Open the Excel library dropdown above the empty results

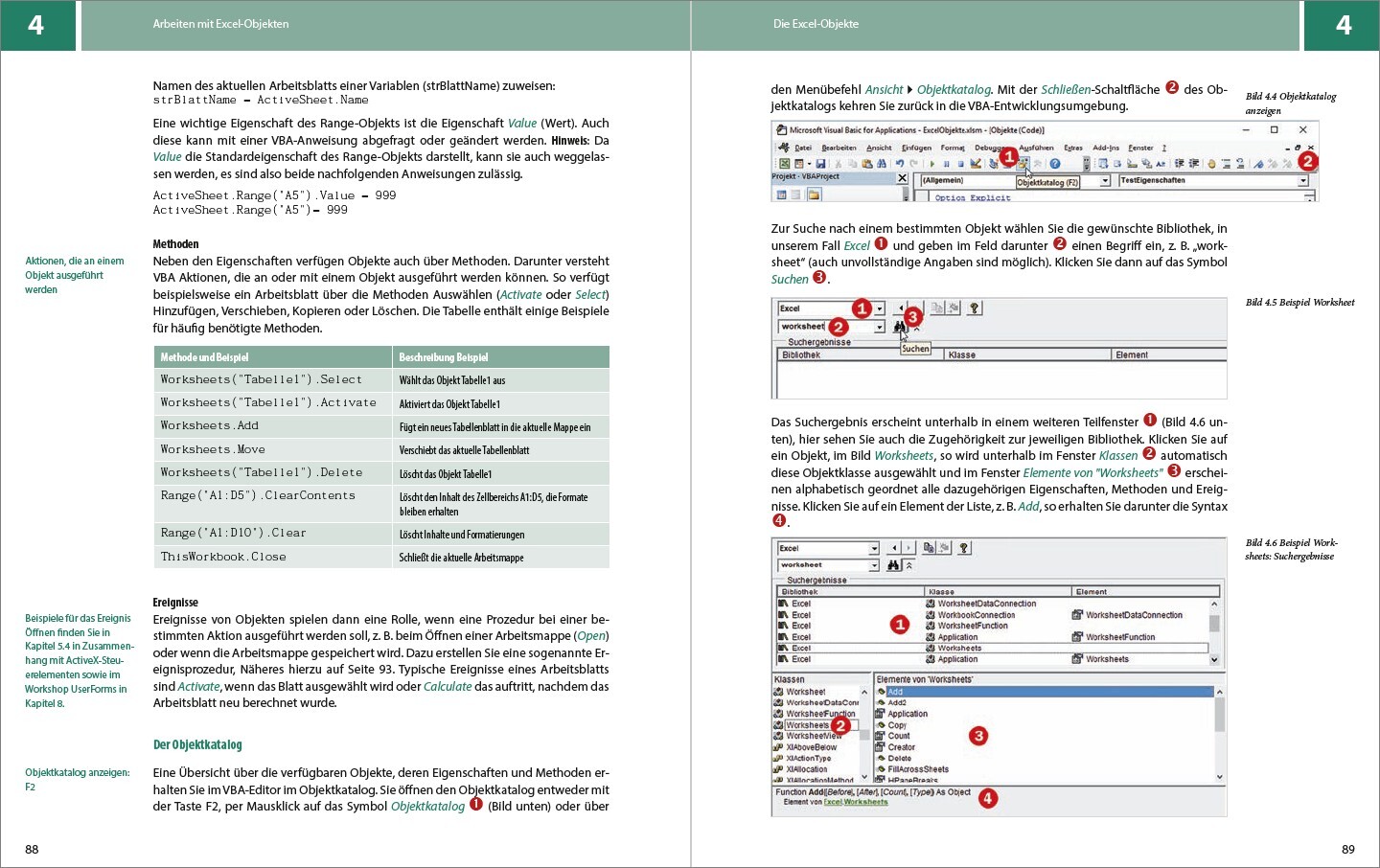point(879,308)
